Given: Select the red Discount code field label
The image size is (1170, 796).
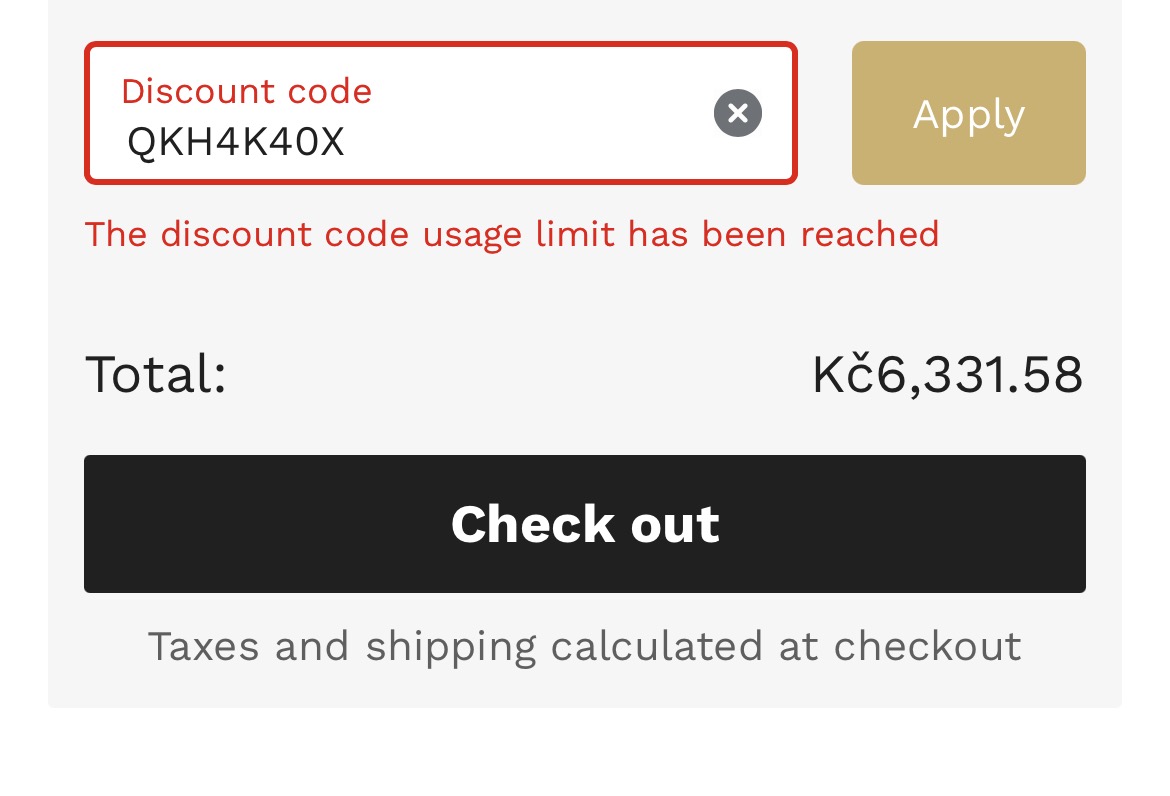Looking at the screenshot, I should (x=246, y=91).
